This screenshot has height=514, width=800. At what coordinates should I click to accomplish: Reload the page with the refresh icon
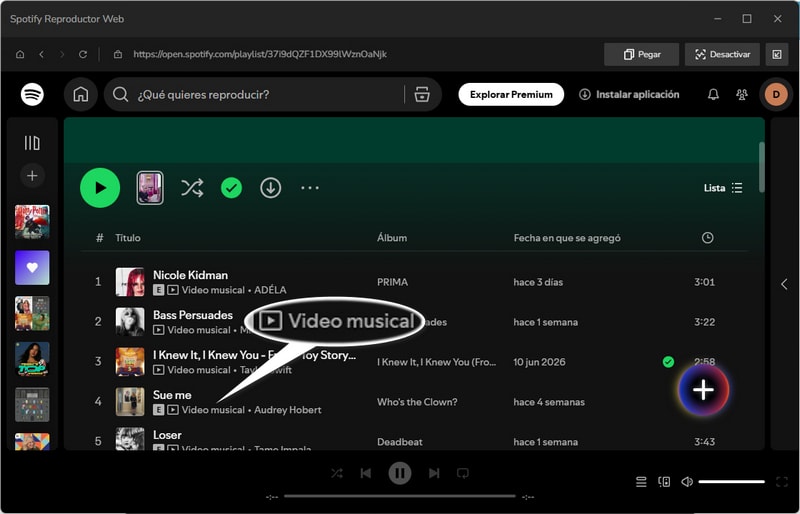point(83,54)
